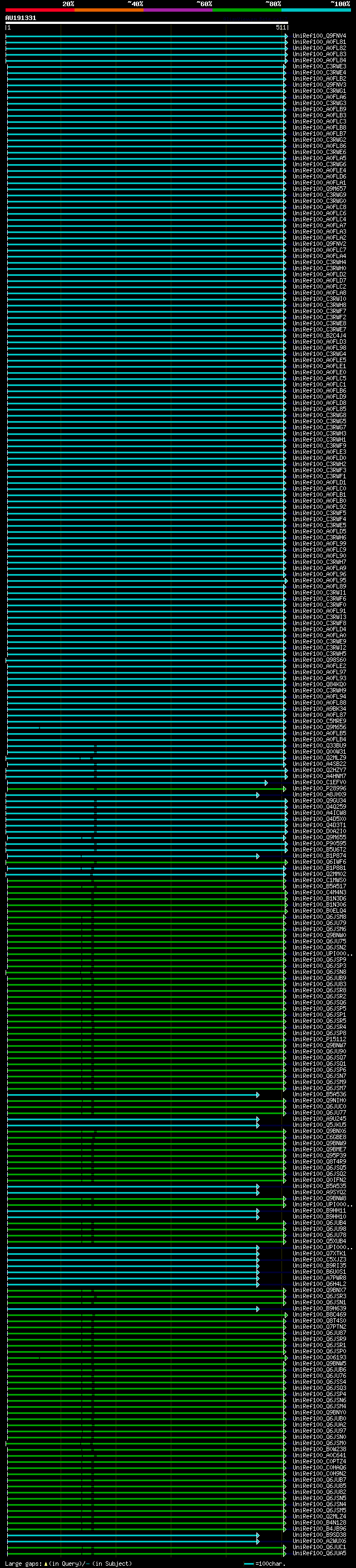Click UniRef100_A4SB22 label
Viewport: 356px width, 1568px height.
pos(319,764)
